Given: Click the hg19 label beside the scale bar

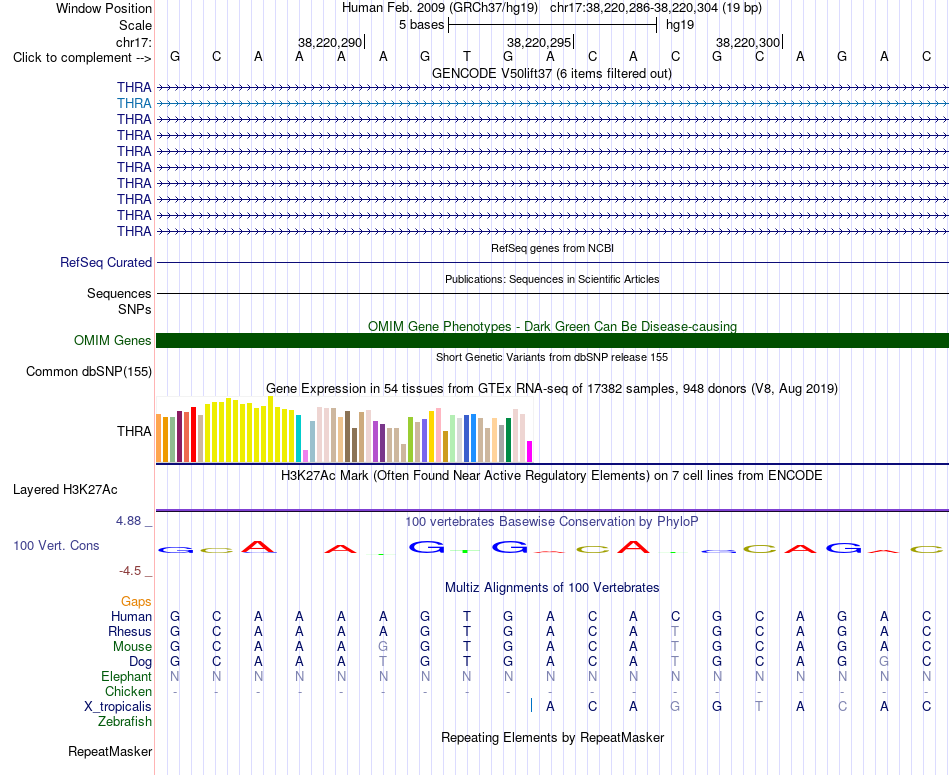Looking at the screenshot, I should tap(680, 25).
